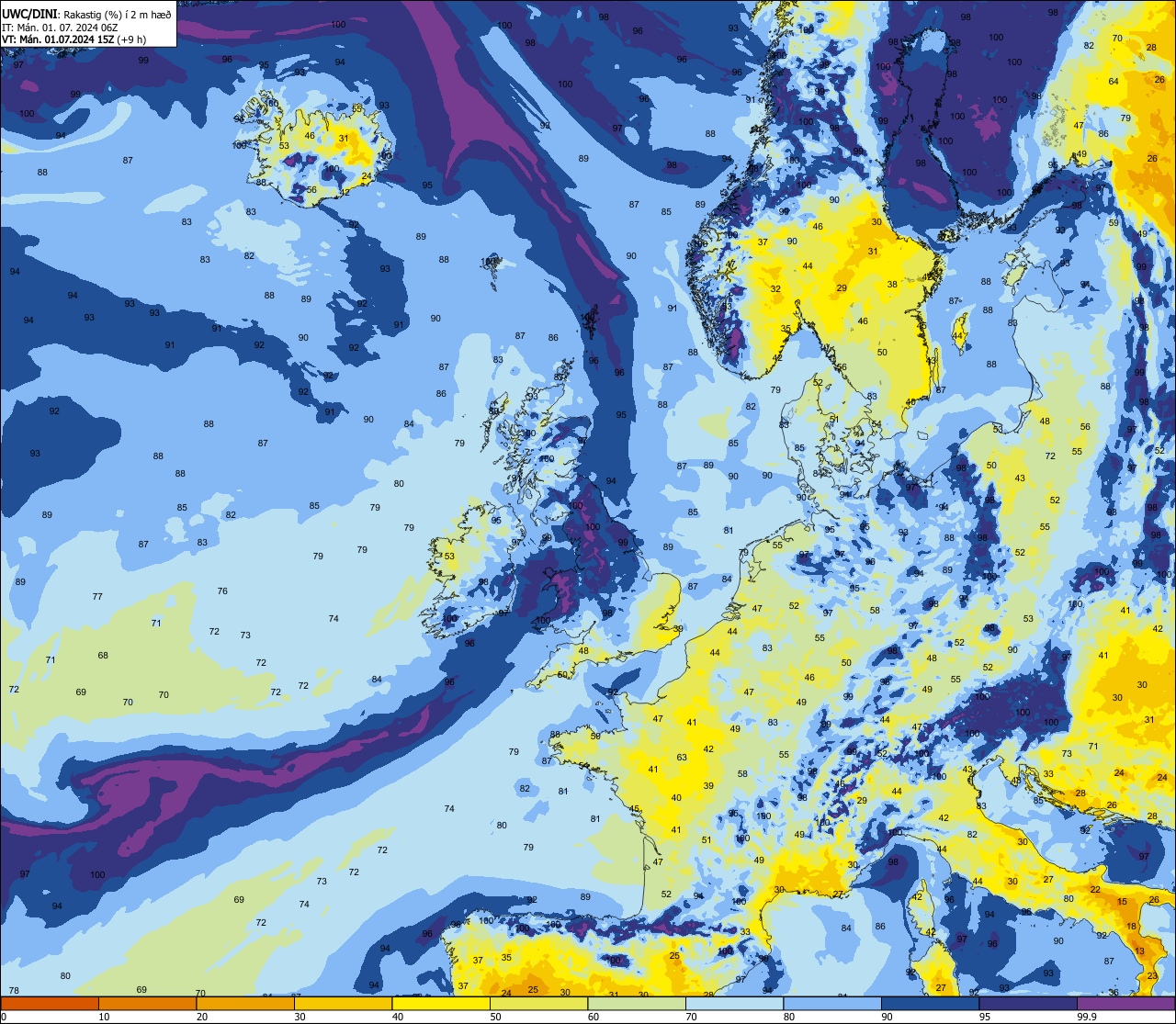Select the purple above-99.9 legend swatch
1176x1024 pixels.
(x=1126, y=1003)
